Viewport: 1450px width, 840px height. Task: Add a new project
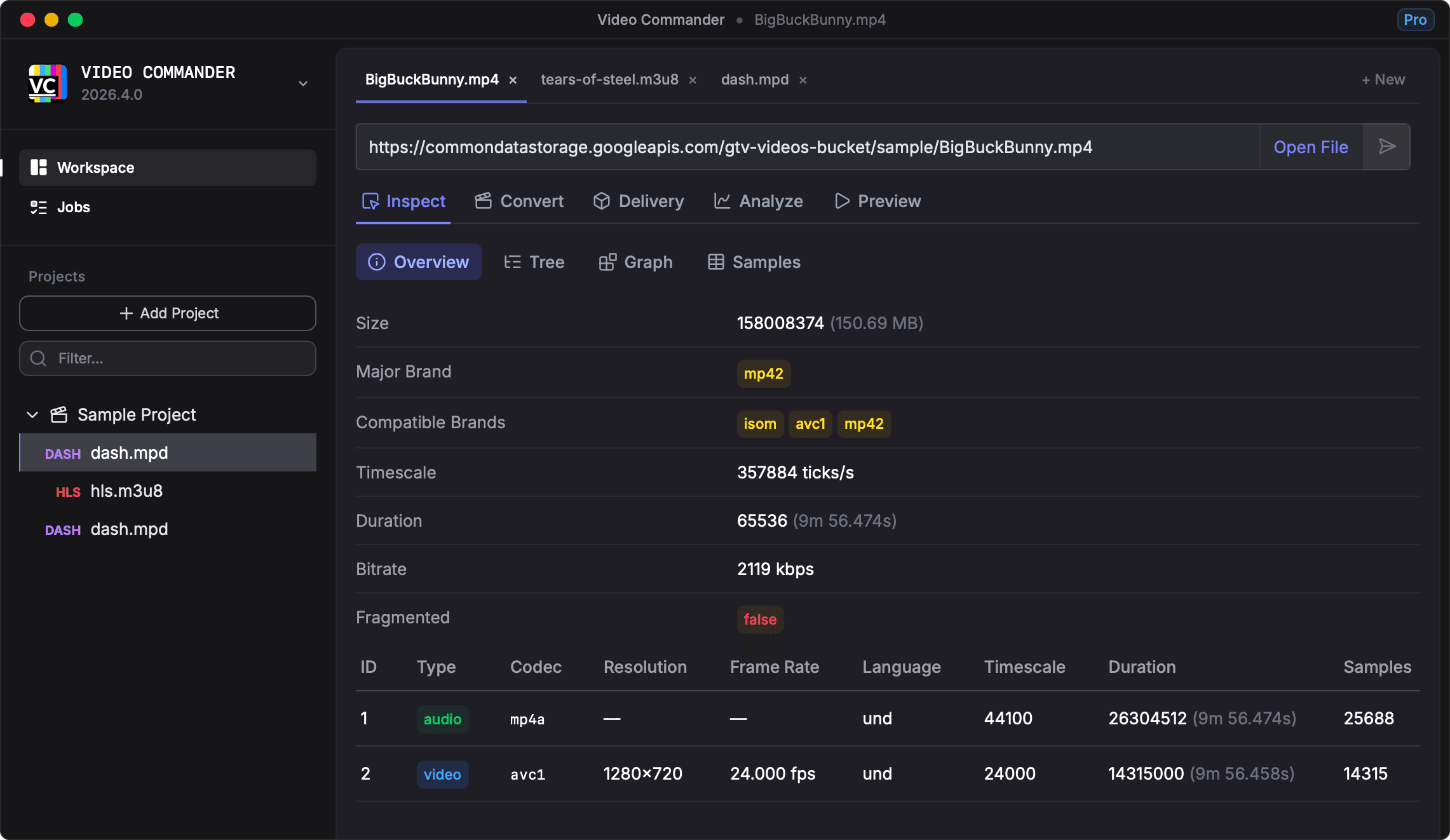tap(167, 313)
